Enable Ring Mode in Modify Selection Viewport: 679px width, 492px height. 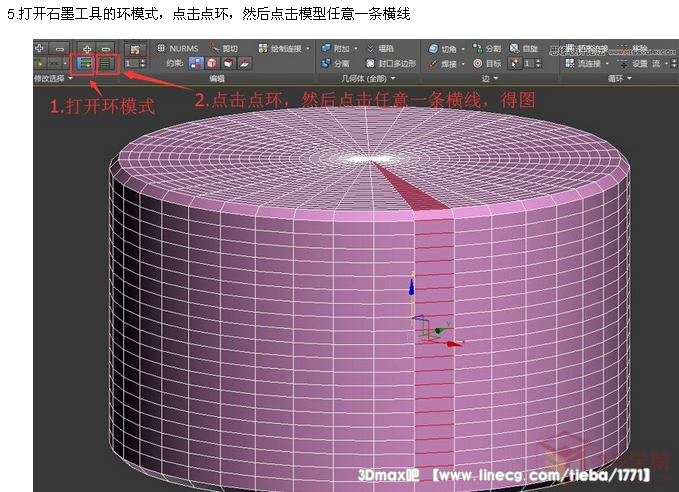click(x=85, y=63)
